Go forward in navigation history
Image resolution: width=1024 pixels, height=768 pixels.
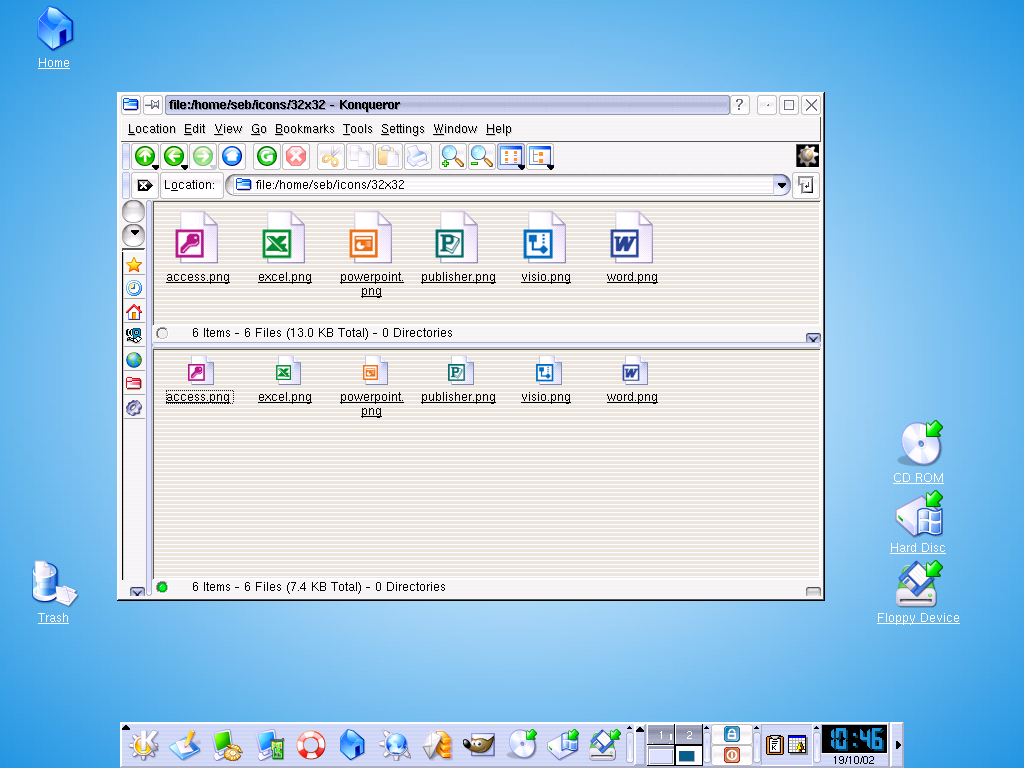(x=202, y=157)
